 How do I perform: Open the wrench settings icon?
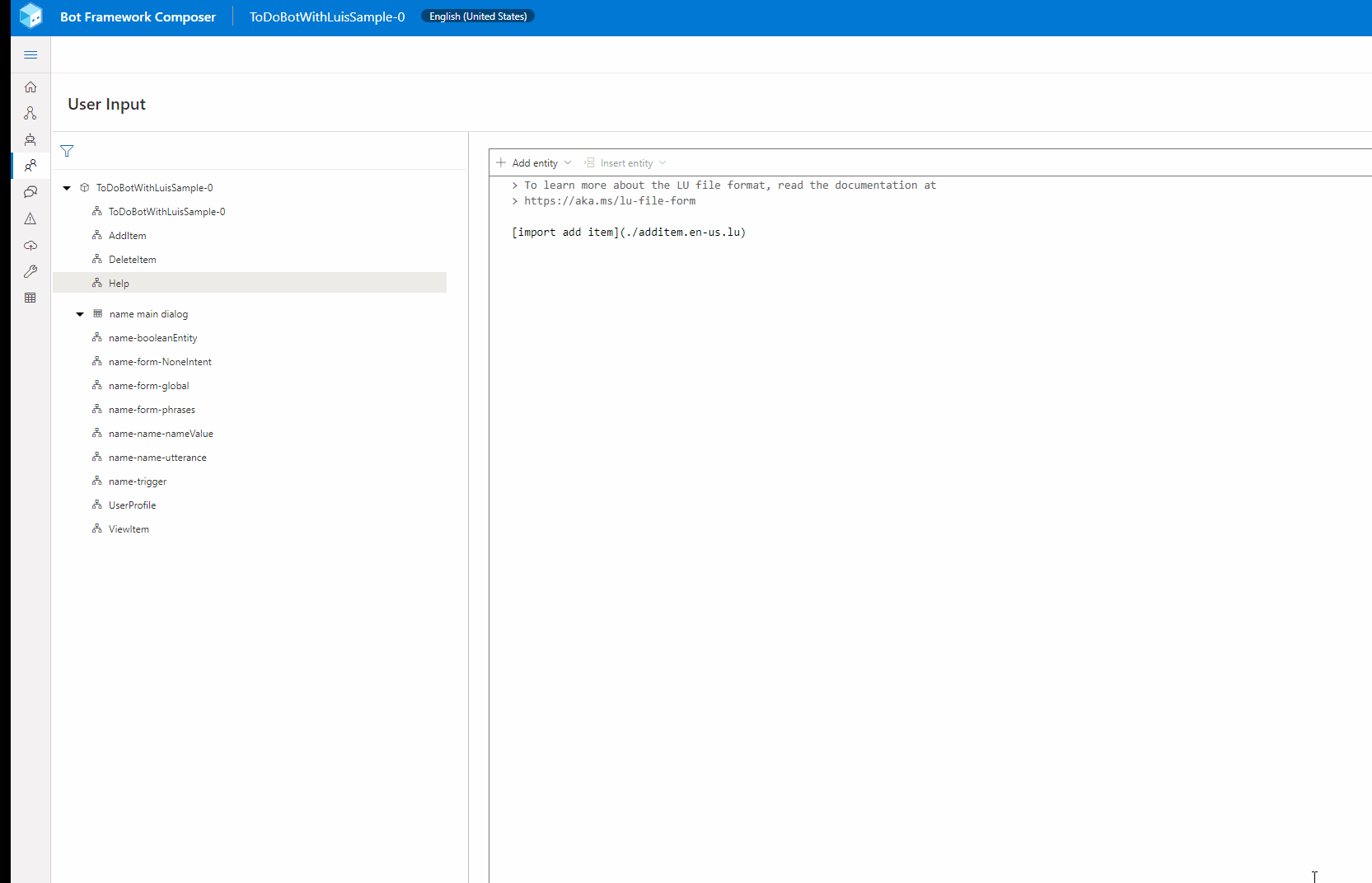tap(30, 271)
